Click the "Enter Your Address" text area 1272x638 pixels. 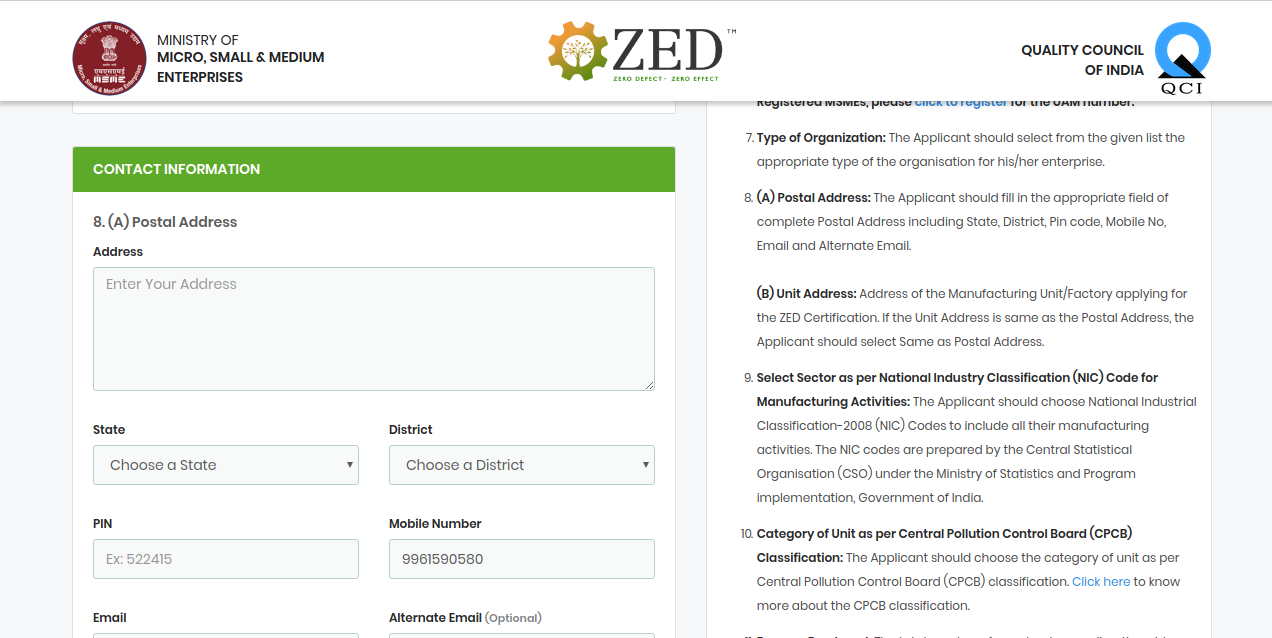[373, 328]
